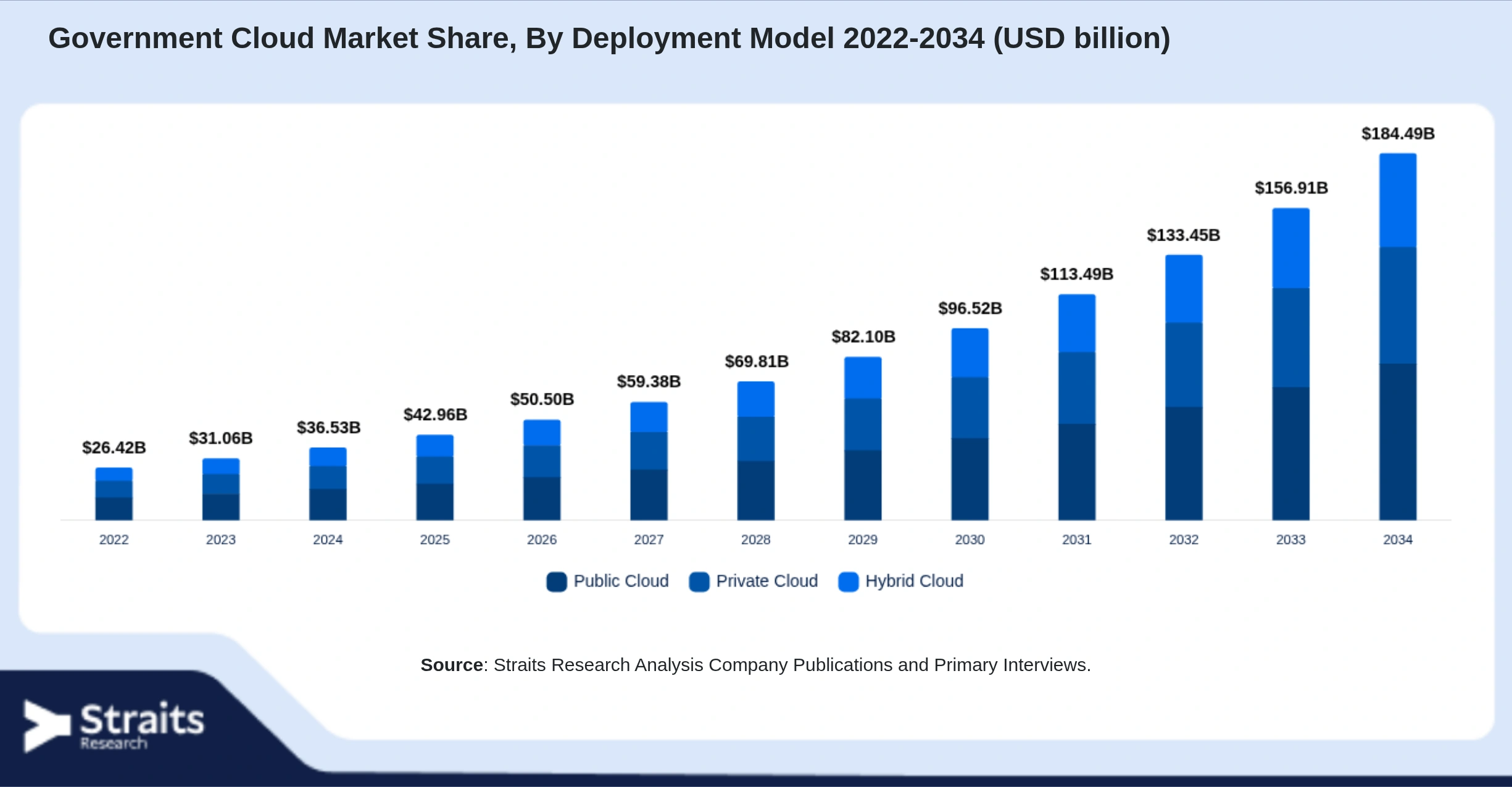The image size is (1512, 787).
Task: Click the $82.10B value label
Action: [863, 337]
